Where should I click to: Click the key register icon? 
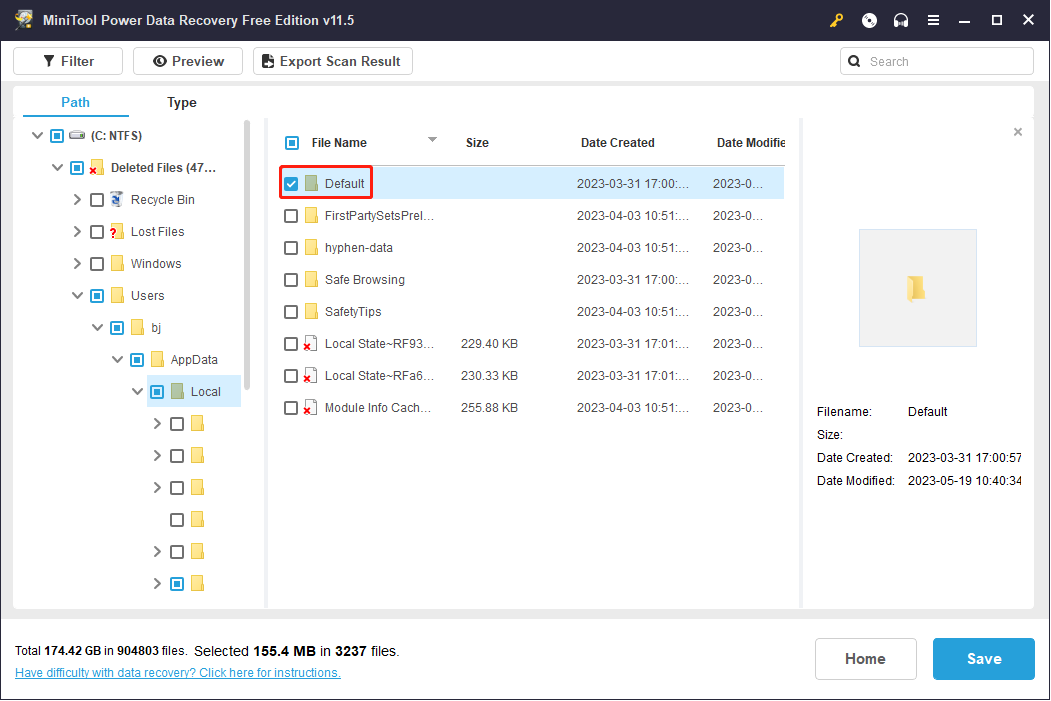(836, 20)
